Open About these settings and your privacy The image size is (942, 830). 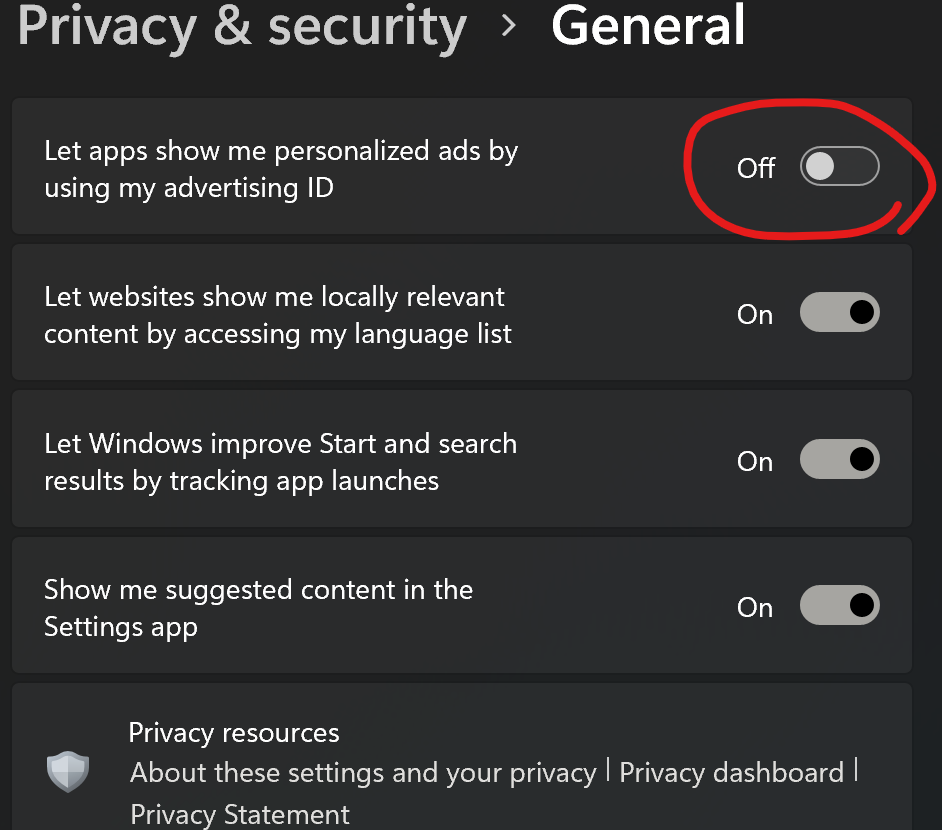pyautogui.click(x=363, y=772)
